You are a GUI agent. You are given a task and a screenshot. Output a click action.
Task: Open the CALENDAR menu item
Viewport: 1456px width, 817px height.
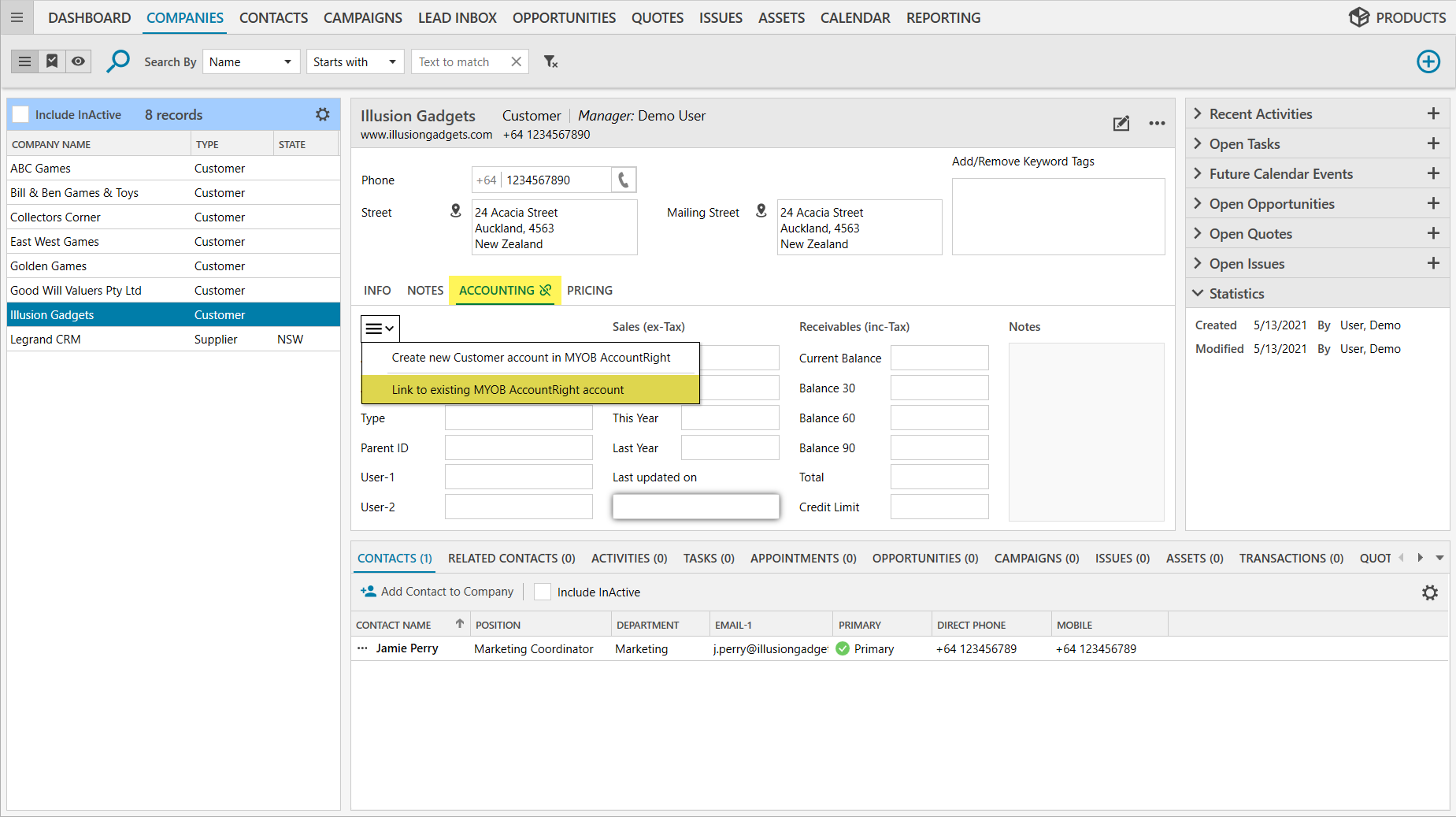[855, 17]
